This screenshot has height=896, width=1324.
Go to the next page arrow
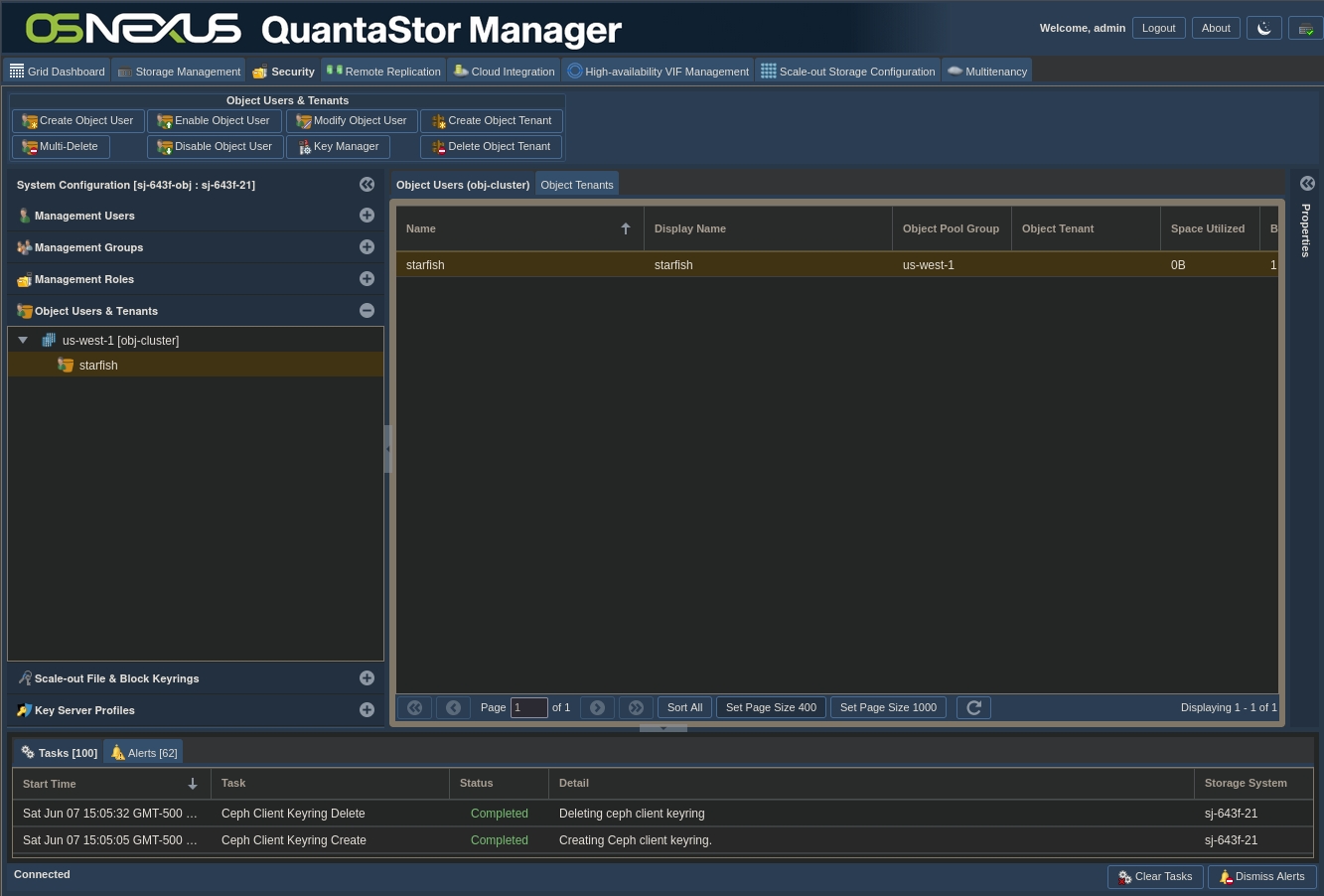tap(597, 707)
